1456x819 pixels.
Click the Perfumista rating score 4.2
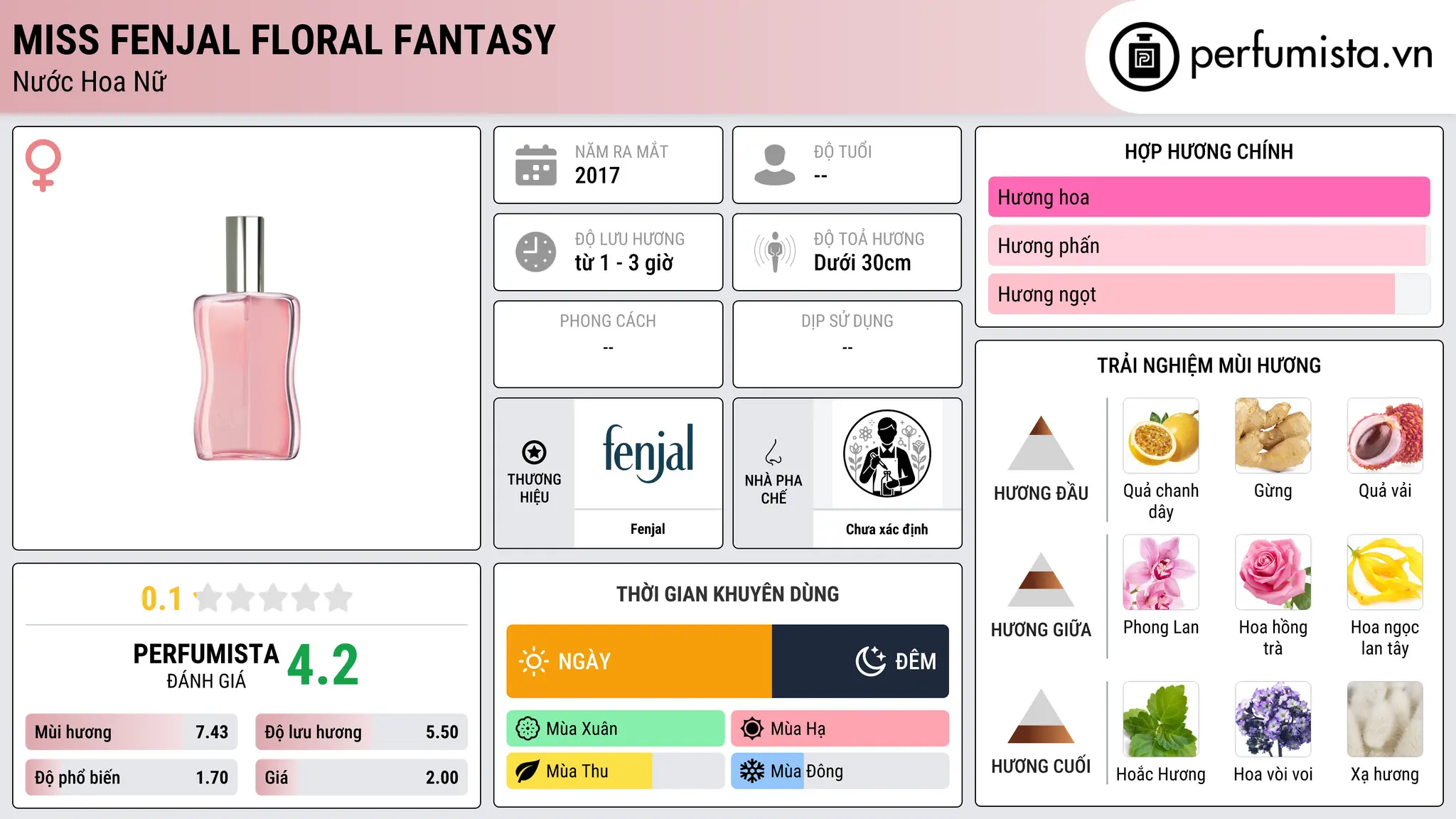pos(323,665)
